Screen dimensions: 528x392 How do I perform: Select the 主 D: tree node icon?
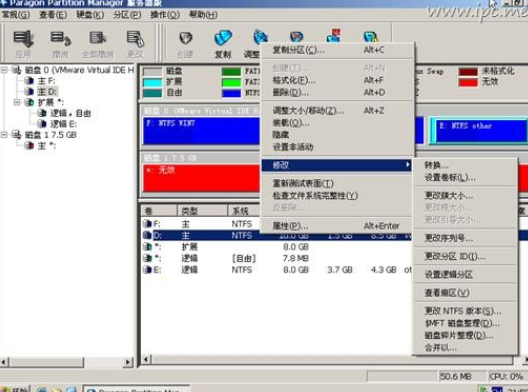click(x=30, y=91)
